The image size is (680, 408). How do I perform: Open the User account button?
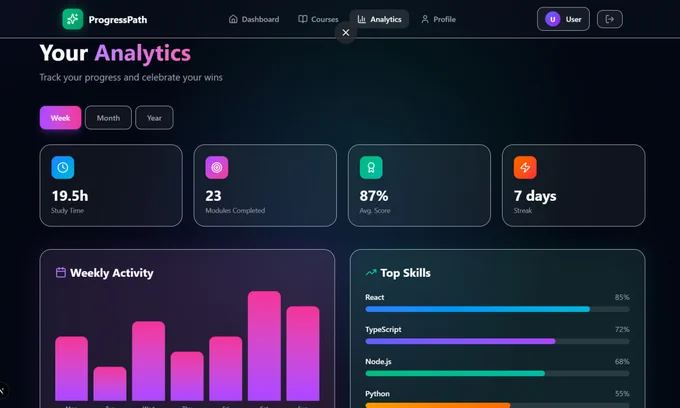[563, 19]
